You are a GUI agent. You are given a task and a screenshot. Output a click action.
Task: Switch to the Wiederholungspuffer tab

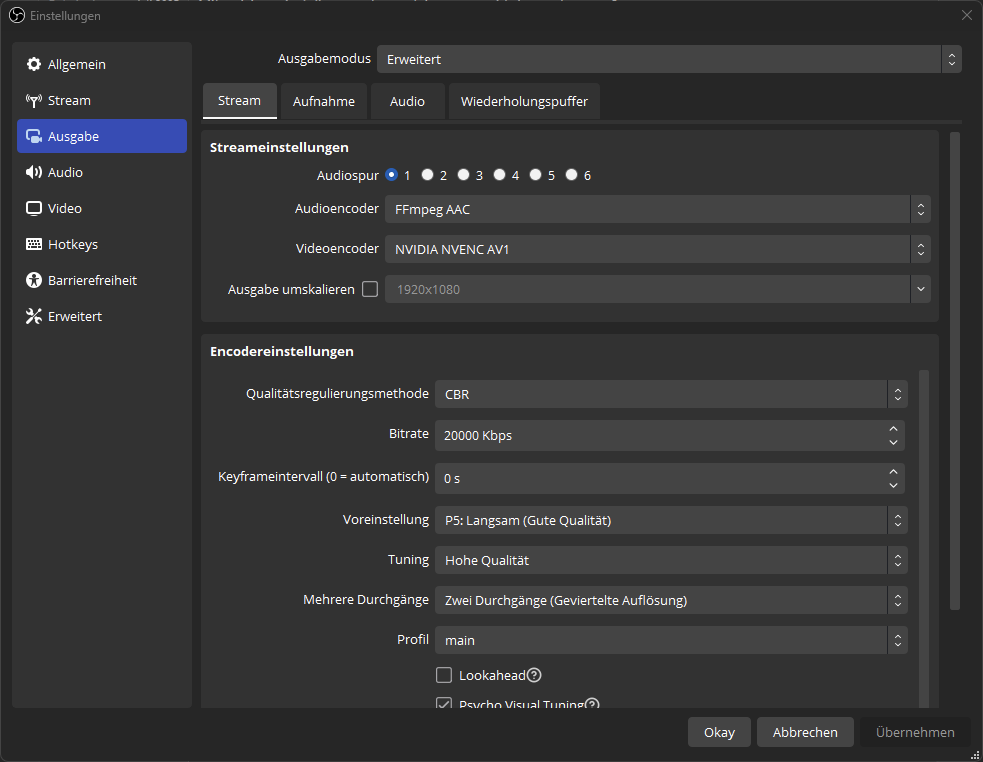point(524,101)
